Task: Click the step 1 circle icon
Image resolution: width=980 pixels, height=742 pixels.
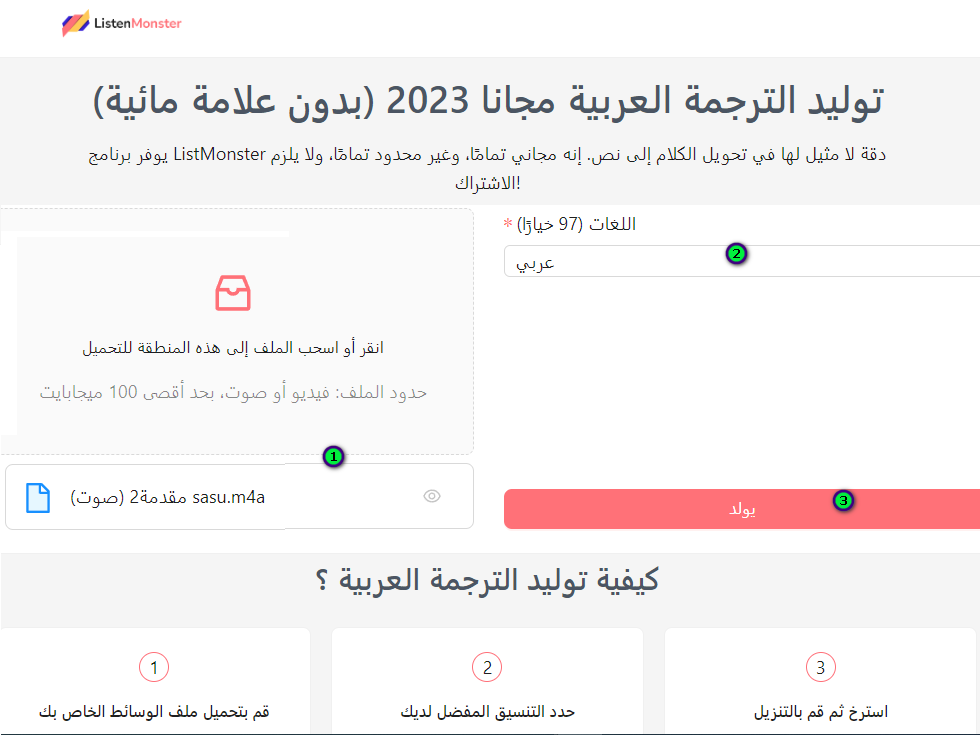Action: pos(154,667)
